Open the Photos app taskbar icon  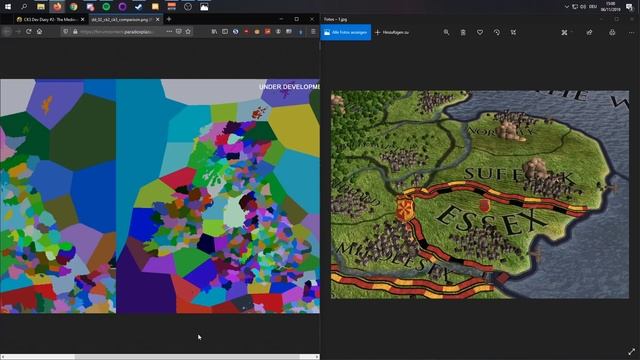pyautogui.click(x=204, y=7)
